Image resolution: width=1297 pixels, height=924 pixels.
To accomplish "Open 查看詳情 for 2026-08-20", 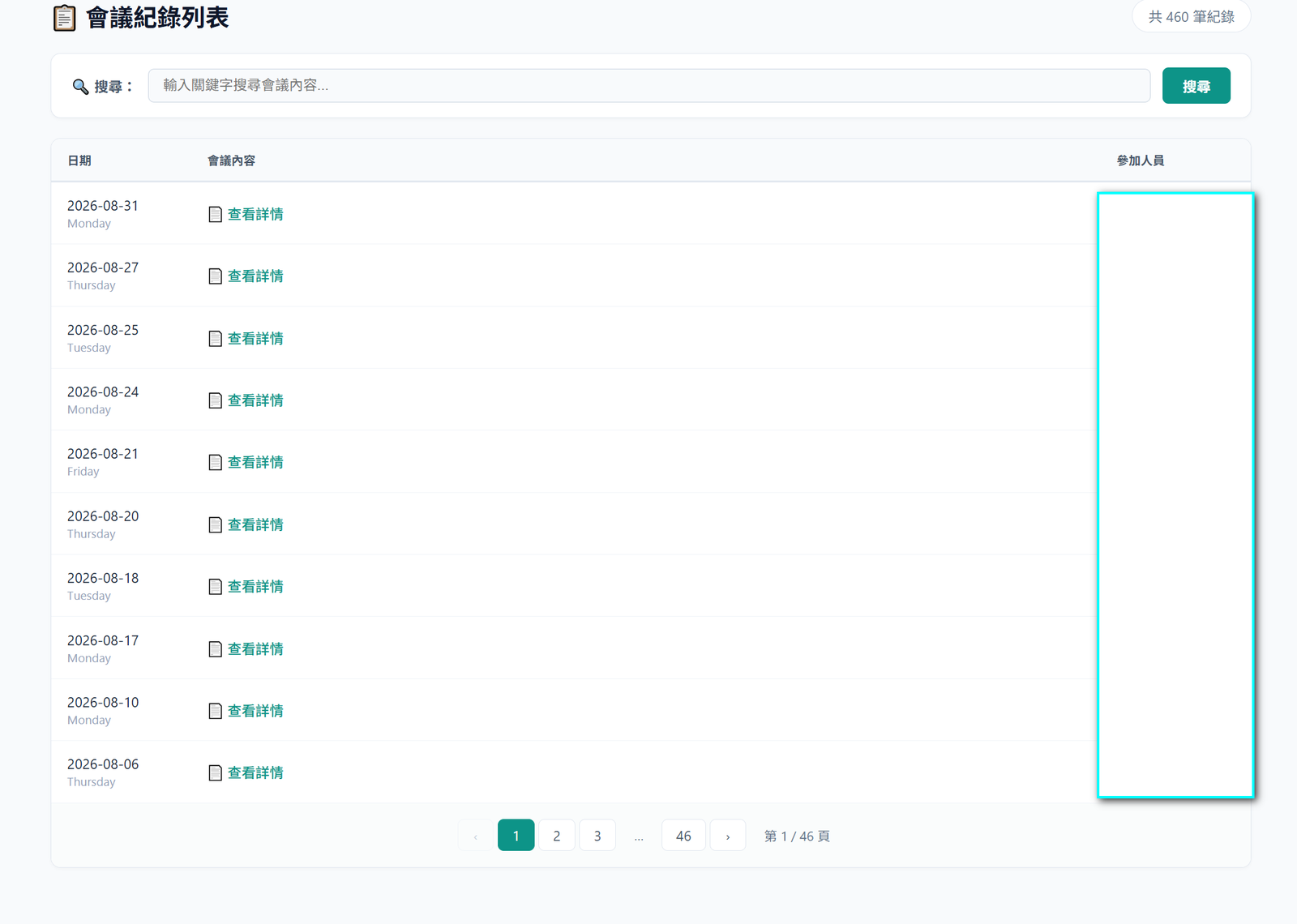I will click(255, 524).
